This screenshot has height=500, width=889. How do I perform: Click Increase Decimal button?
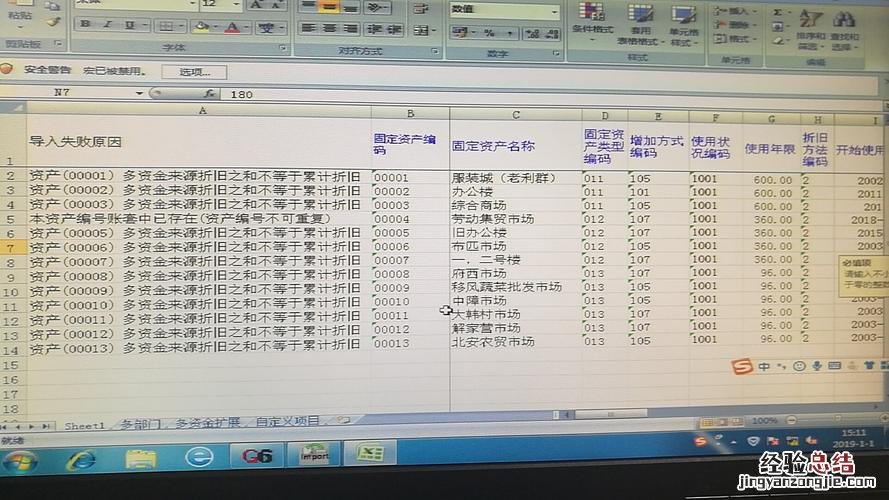532,34
